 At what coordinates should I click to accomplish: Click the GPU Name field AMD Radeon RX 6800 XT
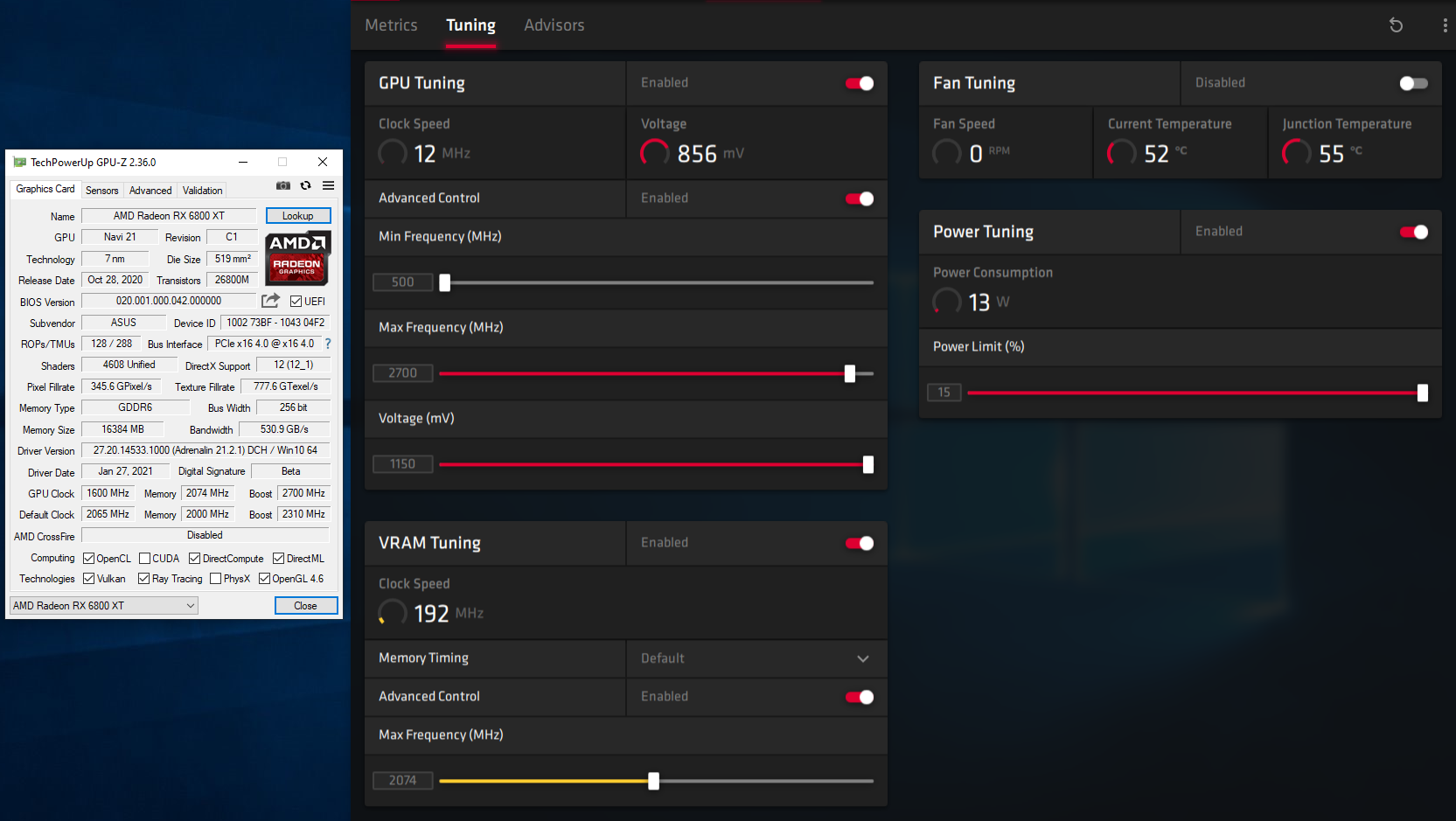169,216
